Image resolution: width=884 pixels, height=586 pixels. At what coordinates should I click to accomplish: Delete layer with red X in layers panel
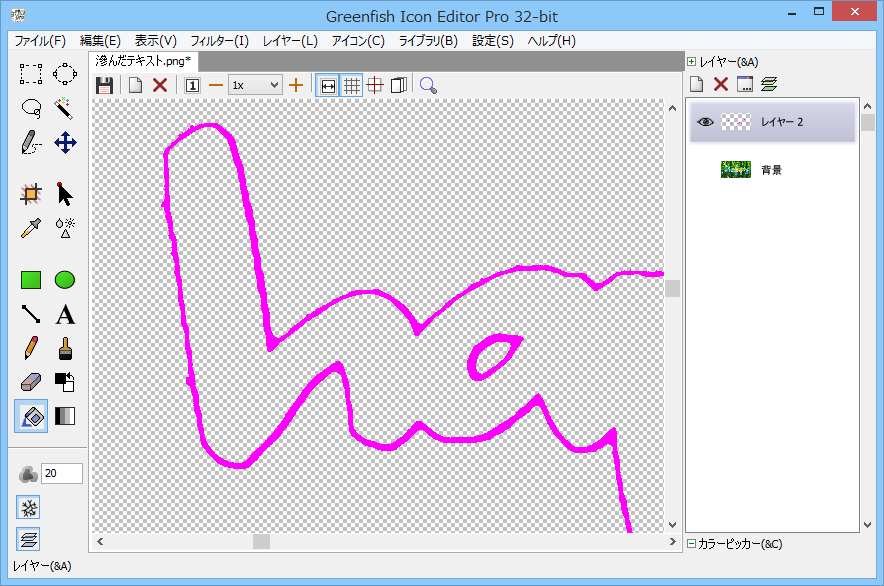click(720, 84)
